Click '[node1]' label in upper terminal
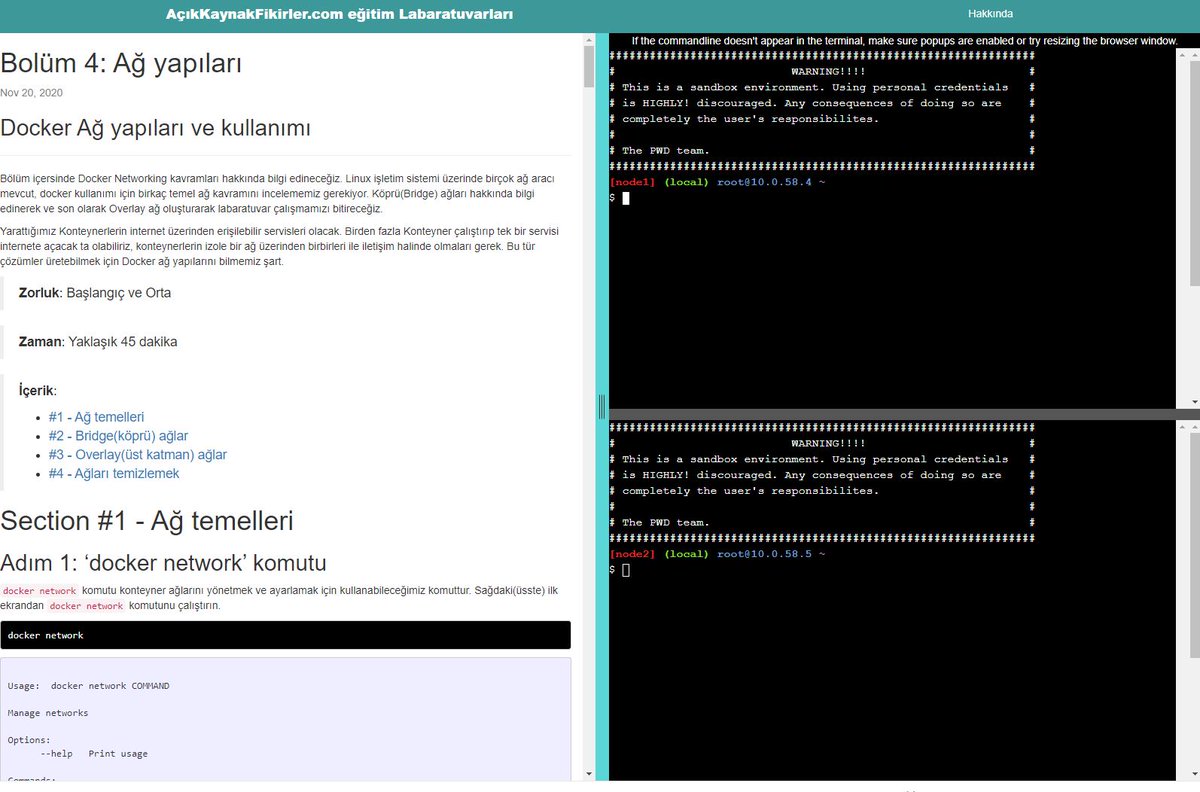 [632, 182]
